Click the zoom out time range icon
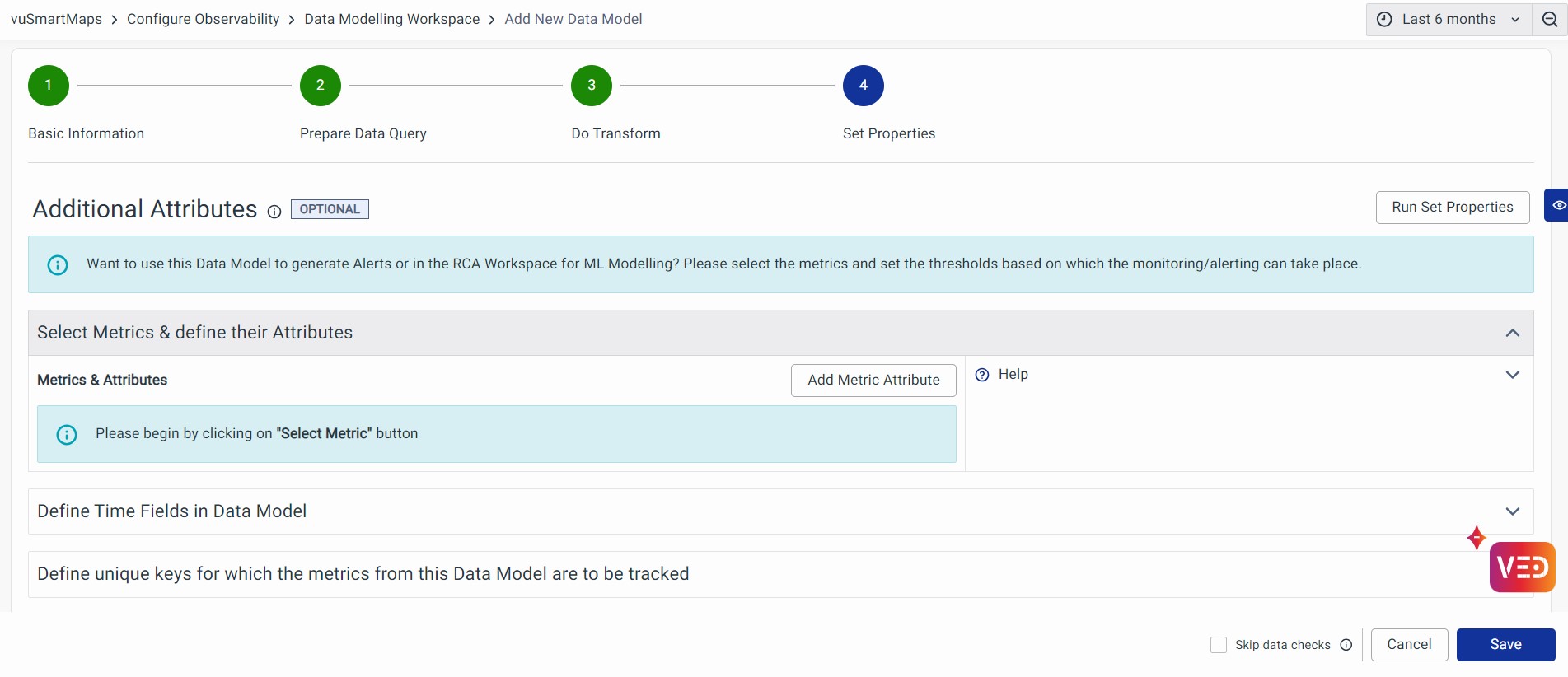 coord(1549,20)
